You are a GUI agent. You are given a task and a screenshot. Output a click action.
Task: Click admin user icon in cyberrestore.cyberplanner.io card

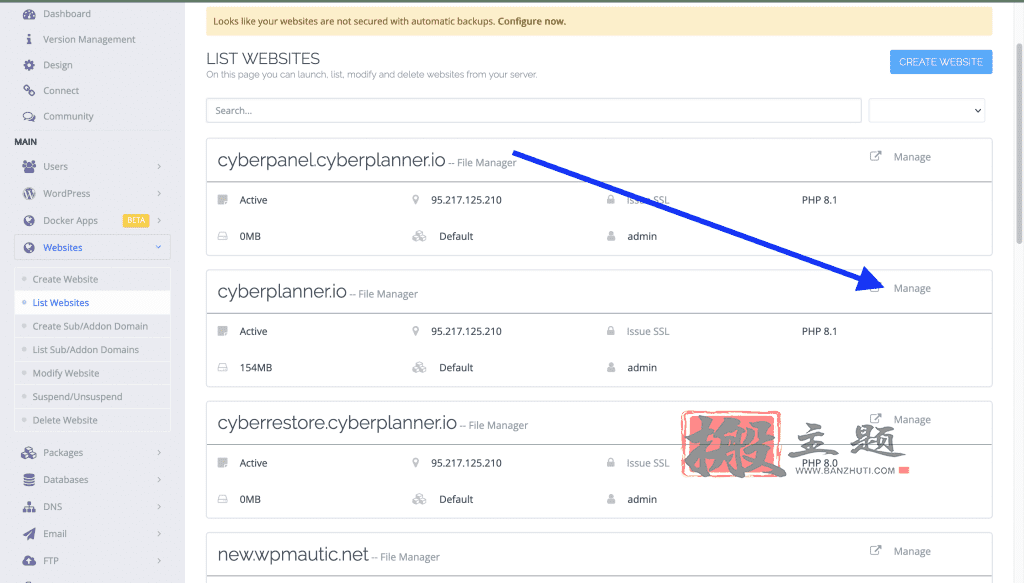611,499
